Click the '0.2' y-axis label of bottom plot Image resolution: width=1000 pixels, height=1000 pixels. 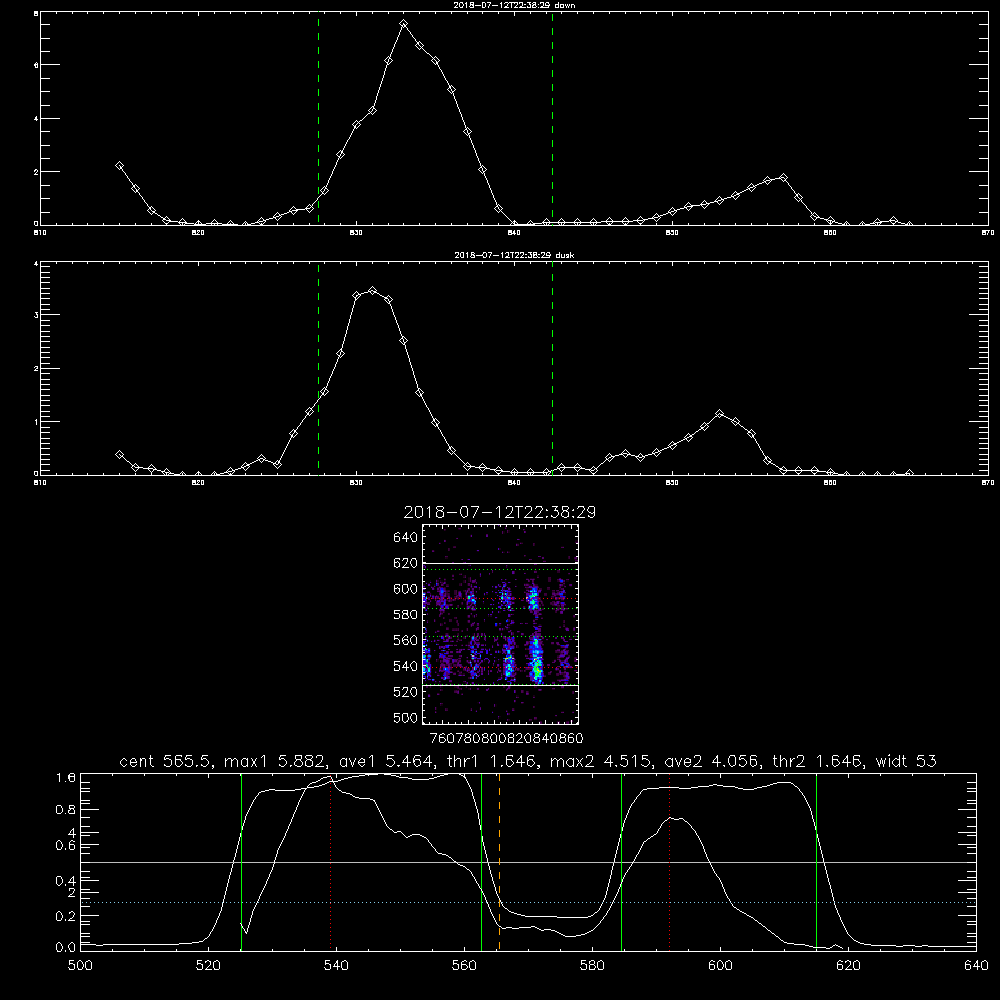66,916
